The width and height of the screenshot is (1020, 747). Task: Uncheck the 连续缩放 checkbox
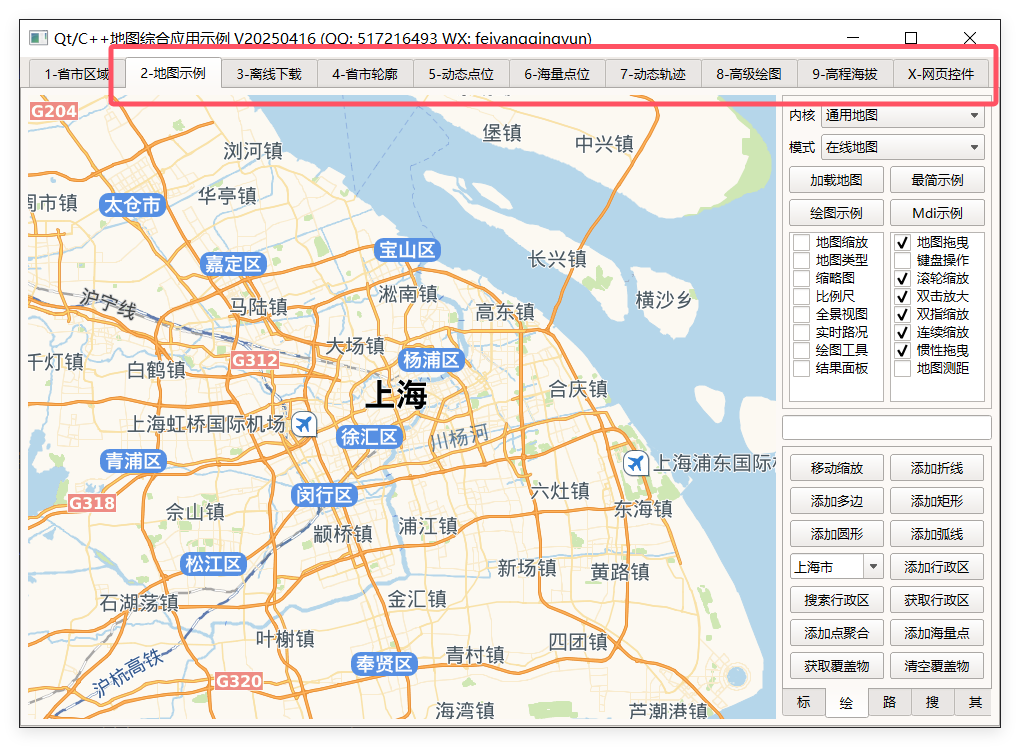[x=902, y=332]
